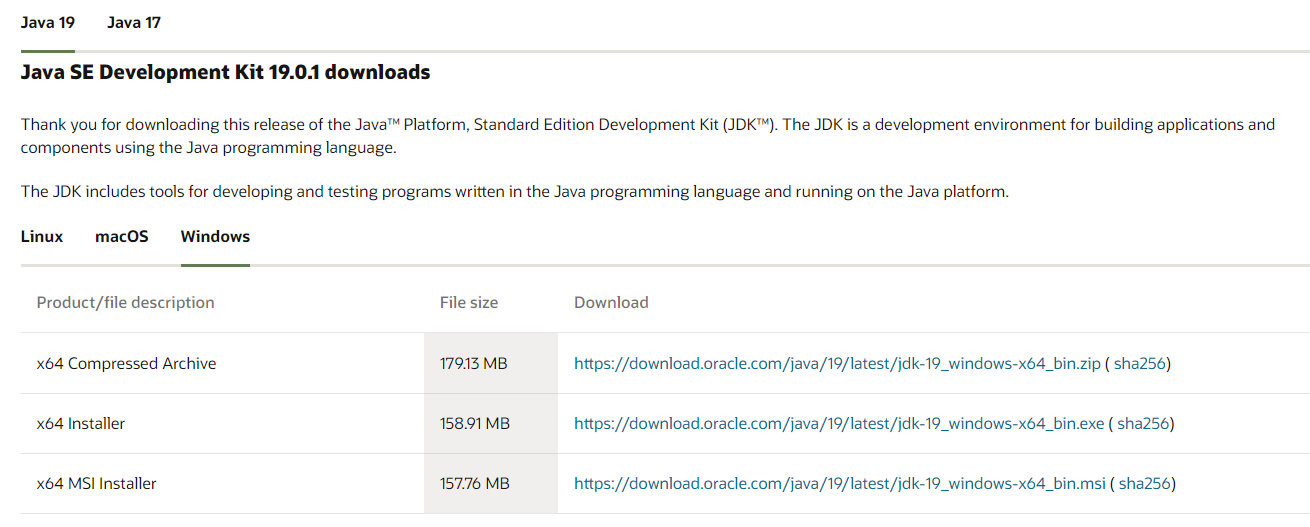Open sha256 checksum for the zip archive
Screen dimensions: 1310x527
pyautogui.click(x=1140, y=364)
